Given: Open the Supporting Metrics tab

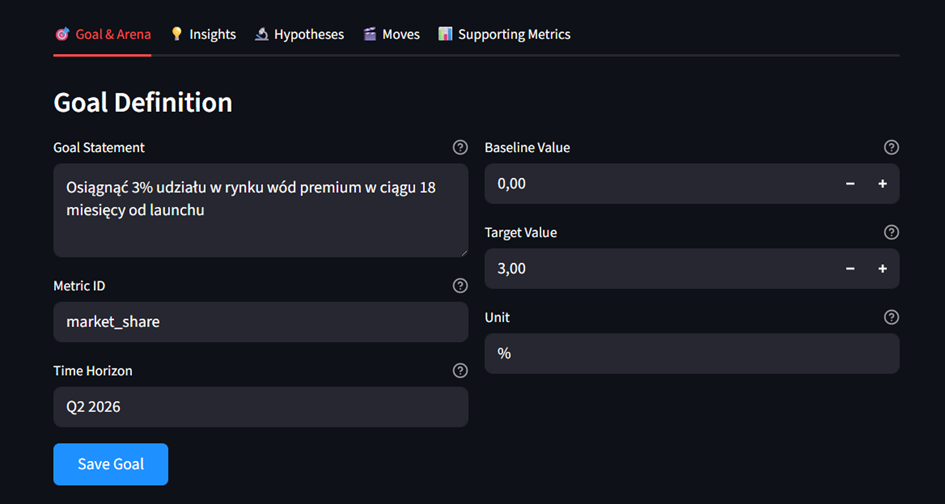Looking at the screenshot, I should click(504, 34).
